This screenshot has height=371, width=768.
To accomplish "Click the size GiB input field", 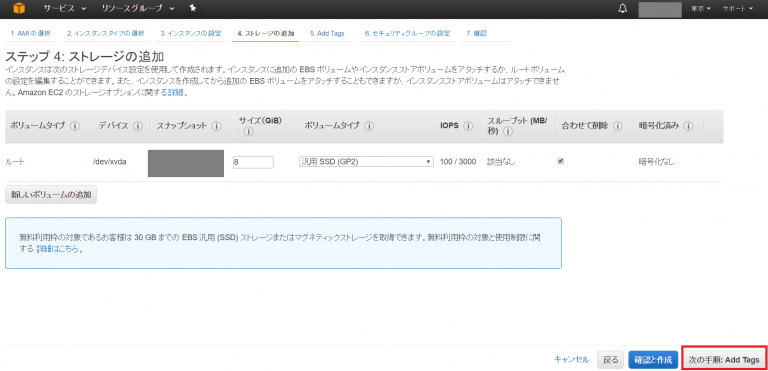I will tap(253, 162).
